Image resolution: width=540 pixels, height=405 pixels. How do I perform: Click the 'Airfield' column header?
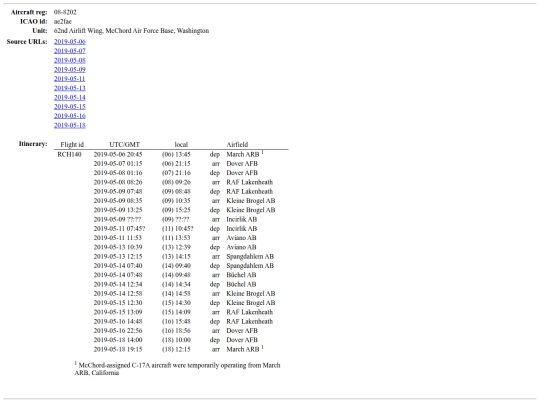(x=237, y=145)
